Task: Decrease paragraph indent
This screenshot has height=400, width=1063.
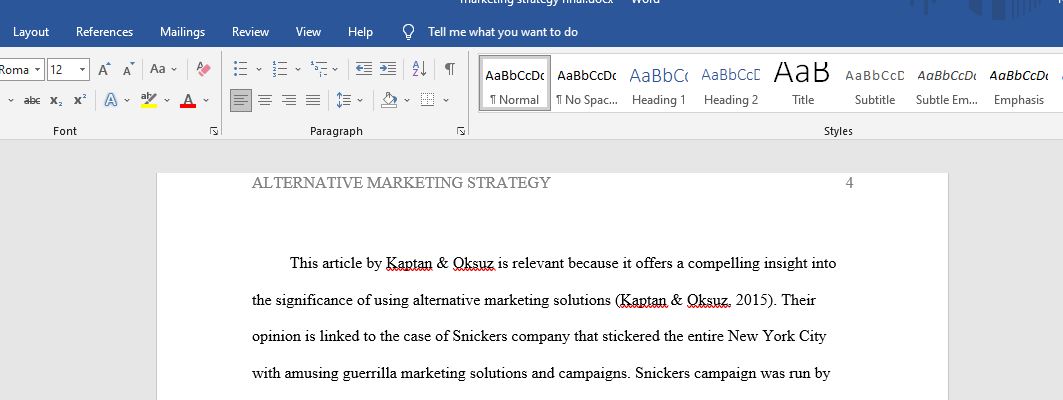Action: tap(364, 68)
